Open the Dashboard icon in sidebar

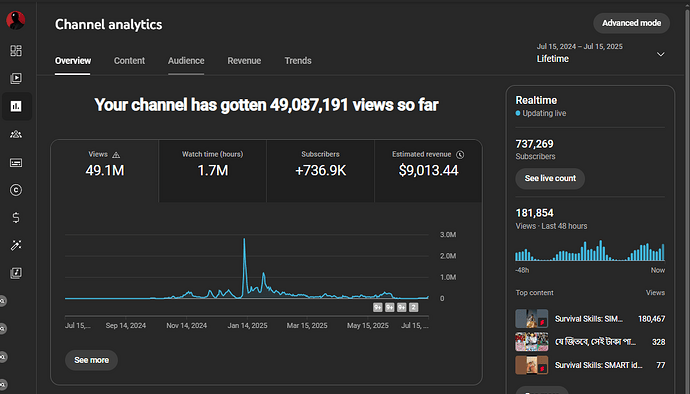coord(16,51)
